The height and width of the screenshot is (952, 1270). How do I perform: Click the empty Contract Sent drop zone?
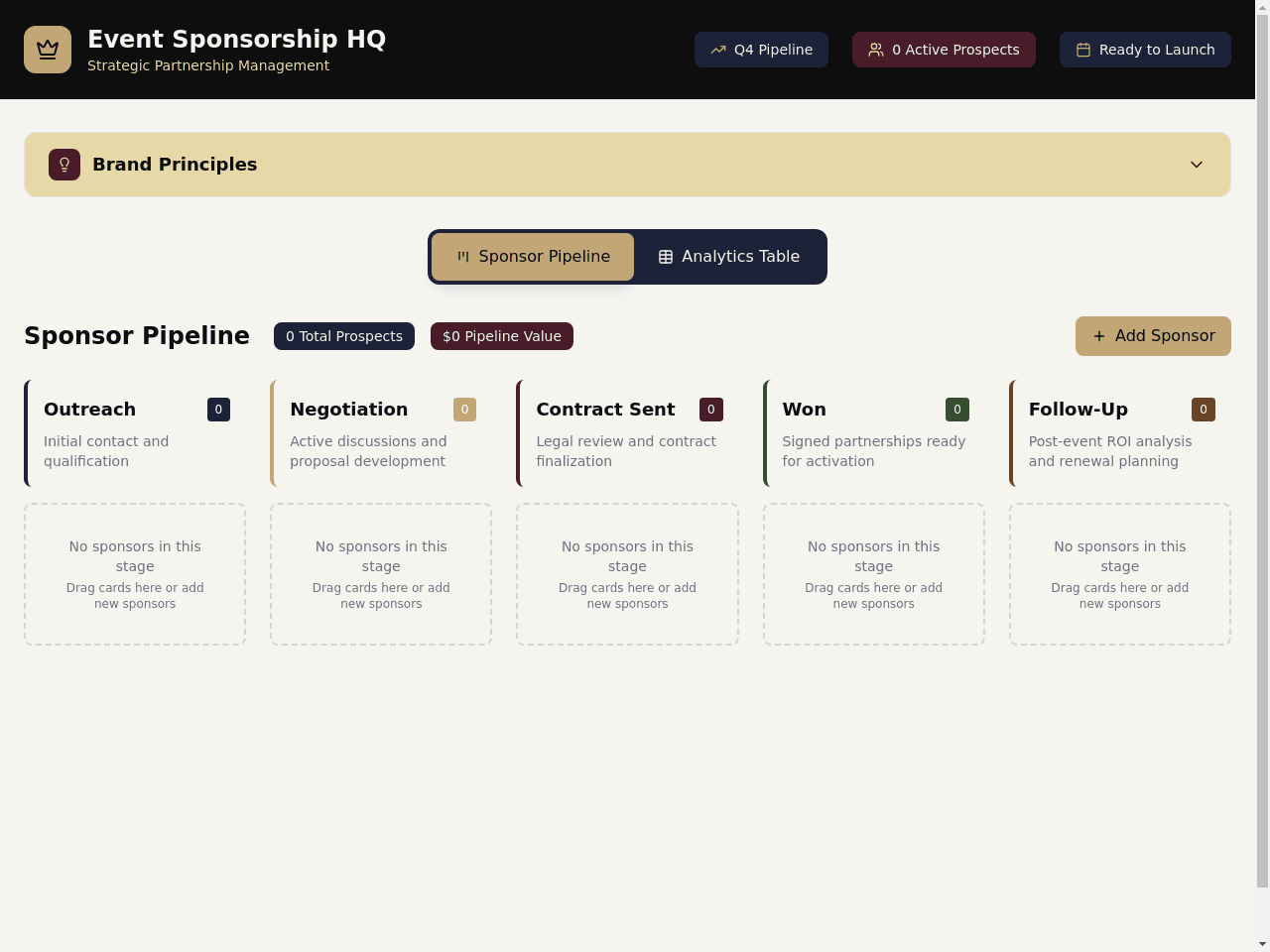tap(627, 574)
